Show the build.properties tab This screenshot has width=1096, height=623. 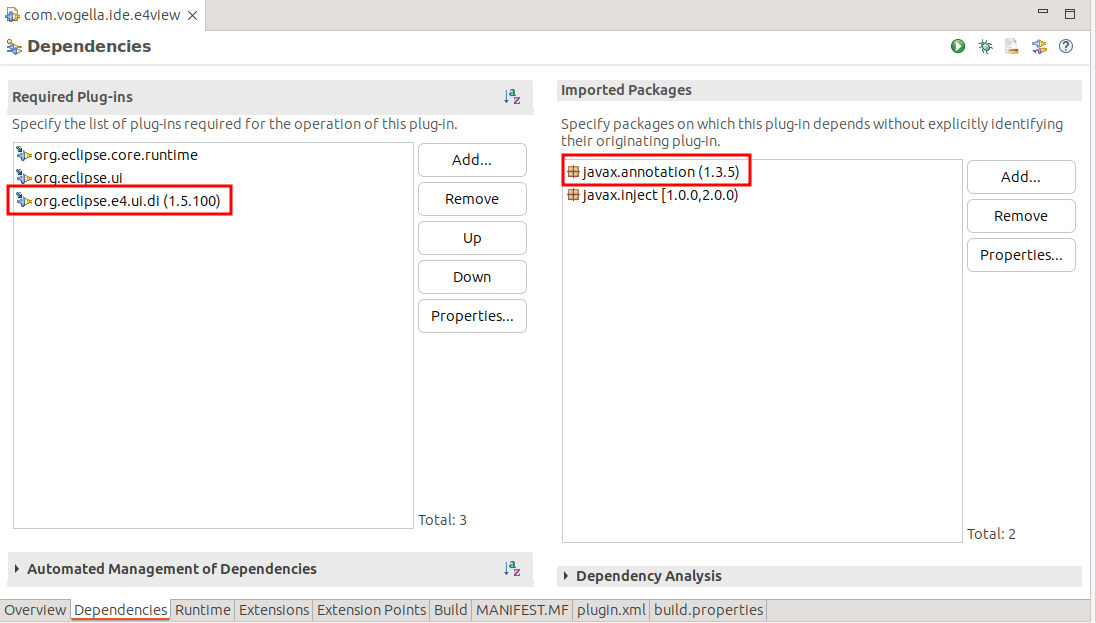708,610
